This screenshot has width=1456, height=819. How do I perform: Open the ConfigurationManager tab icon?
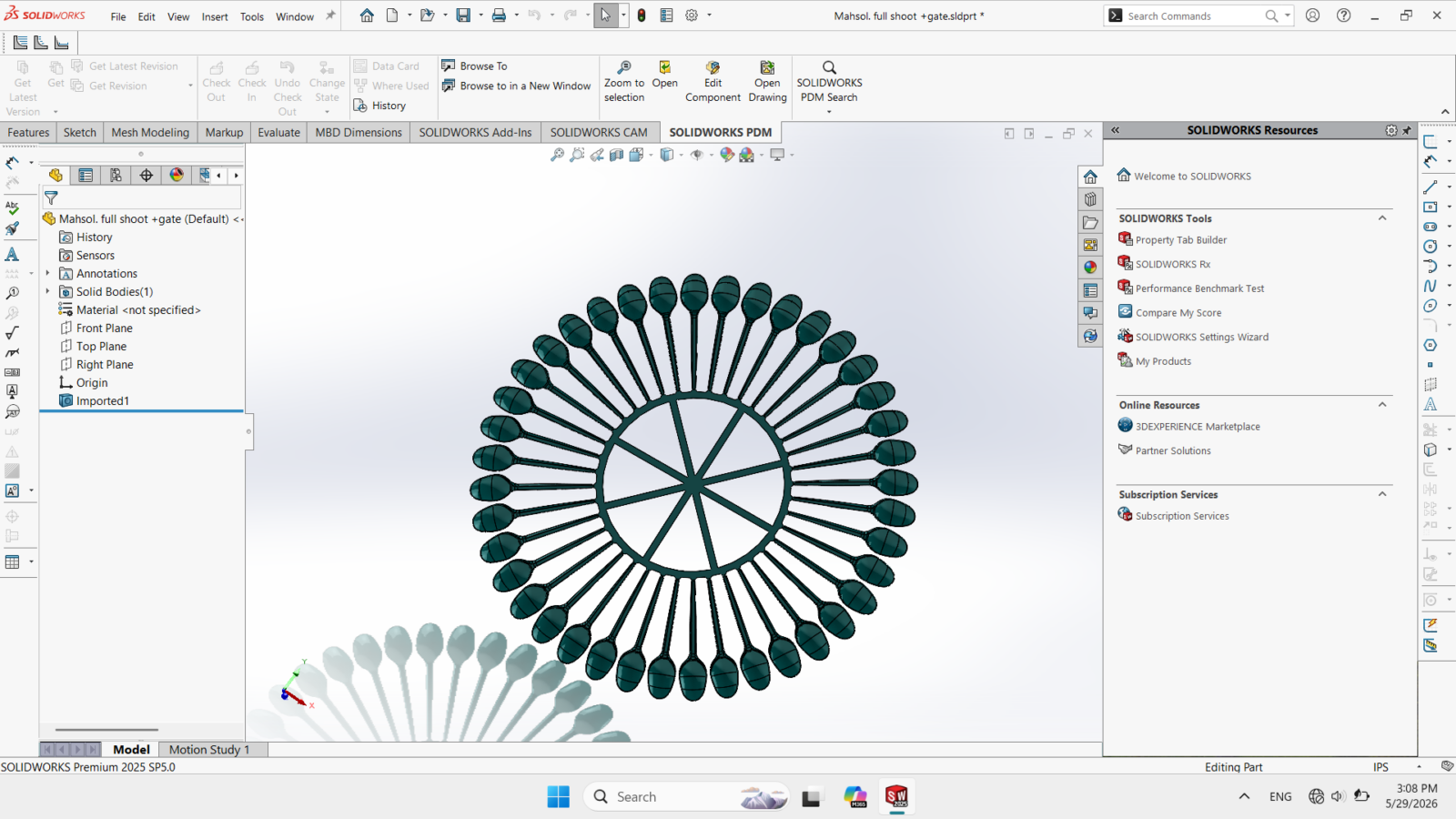[x=116, y=175]
